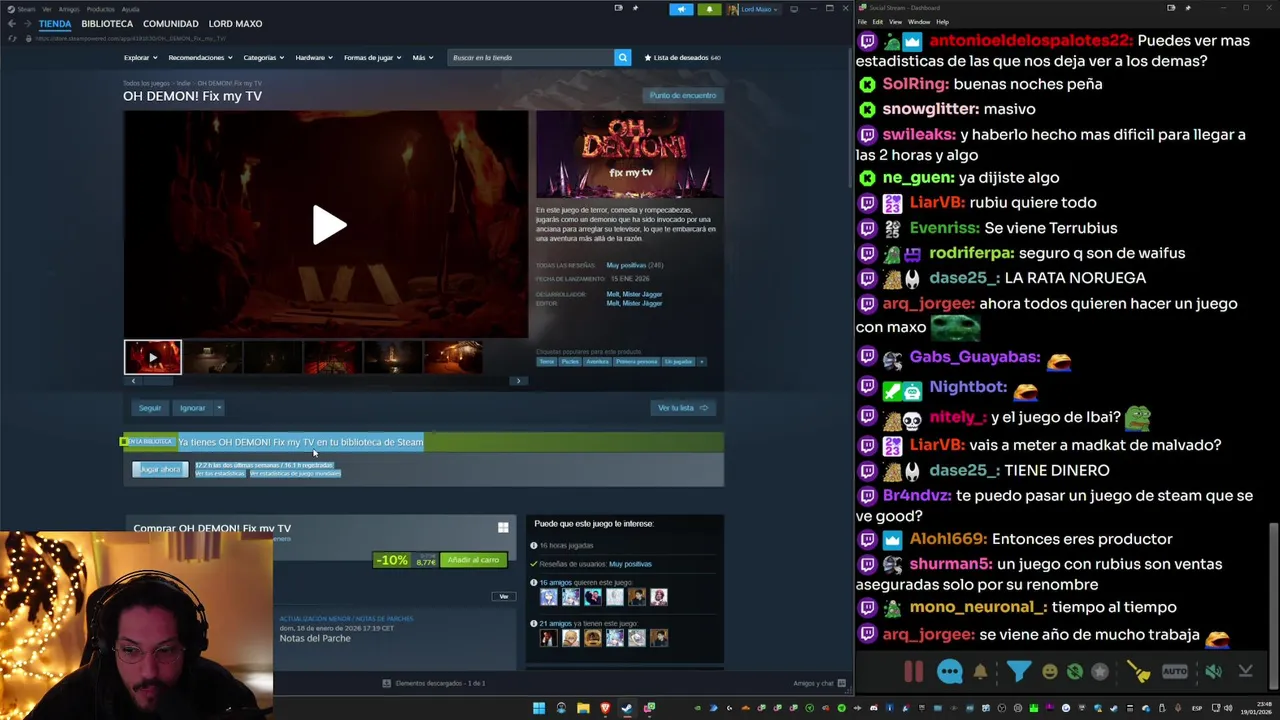
Task: Reload the Steam store page
Action: pos(12,38)
